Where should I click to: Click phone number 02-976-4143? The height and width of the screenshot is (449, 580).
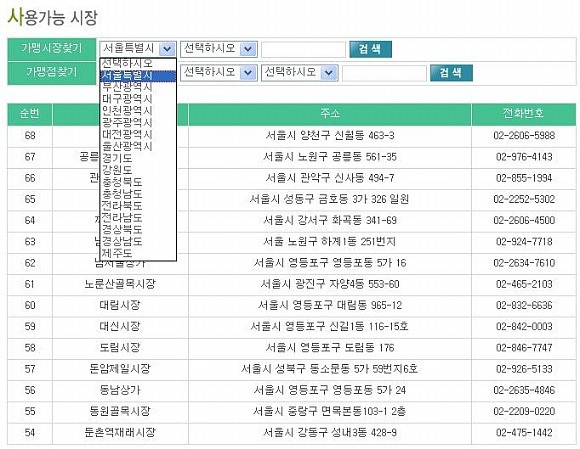click(x=524, y=157)
